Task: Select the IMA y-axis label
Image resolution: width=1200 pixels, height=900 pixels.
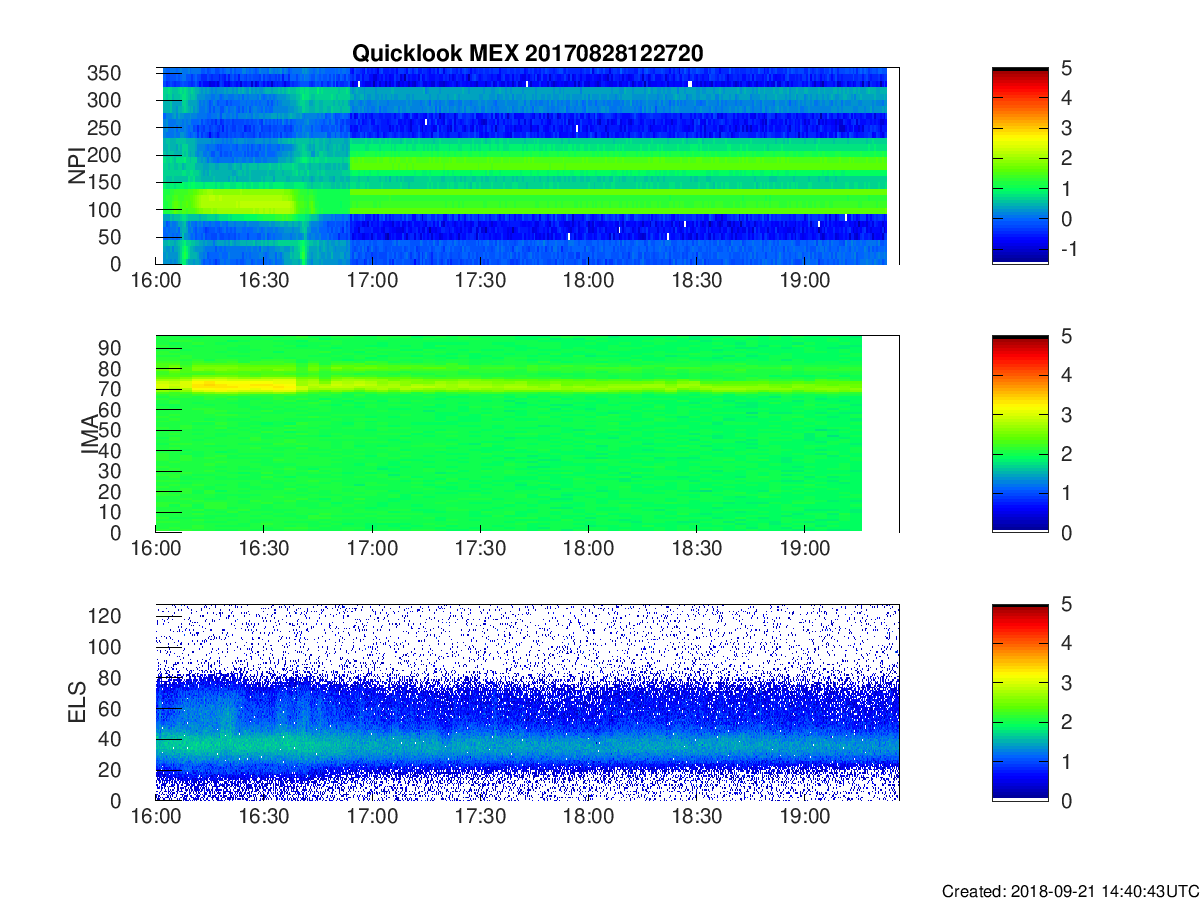Action: click(x=89, y=434)
